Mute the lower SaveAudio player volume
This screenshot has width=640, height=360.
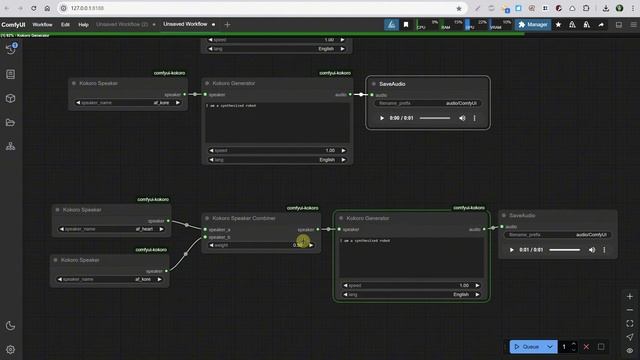click(592, 250)
